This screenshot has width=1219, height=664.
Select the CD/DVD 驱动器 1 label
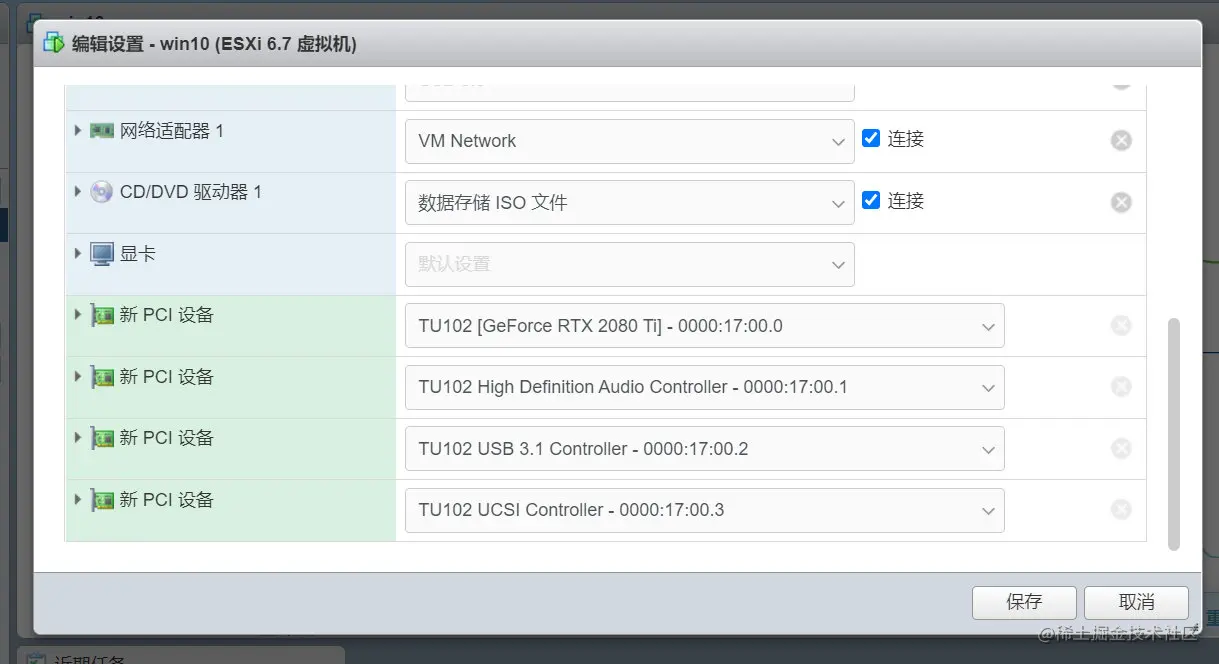tap(191, 192)
